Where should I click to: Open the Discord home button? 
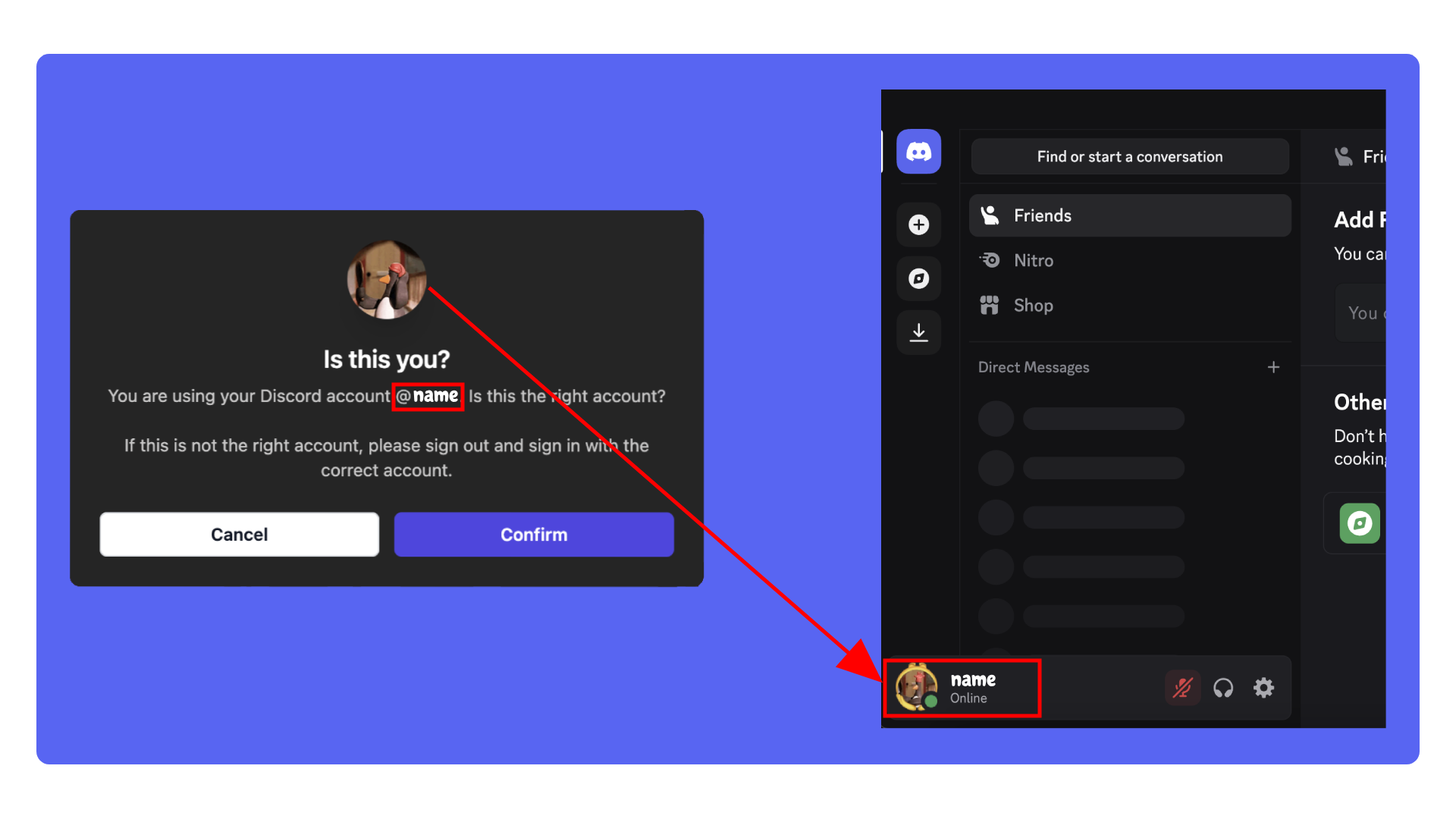pos(918,152)
